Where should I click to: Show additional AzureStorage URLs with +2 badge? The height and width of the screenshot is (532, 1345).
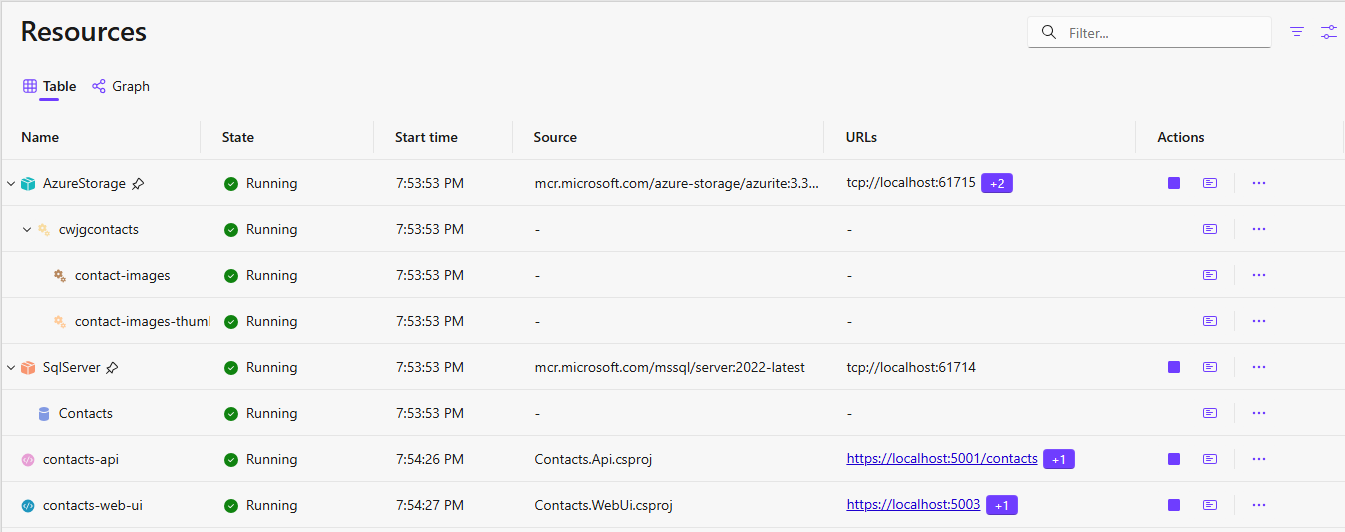tap(997, 183)
